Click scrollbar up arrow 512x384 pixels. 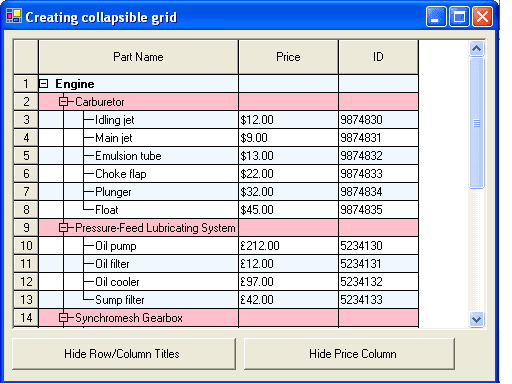(x=476, y=49)
